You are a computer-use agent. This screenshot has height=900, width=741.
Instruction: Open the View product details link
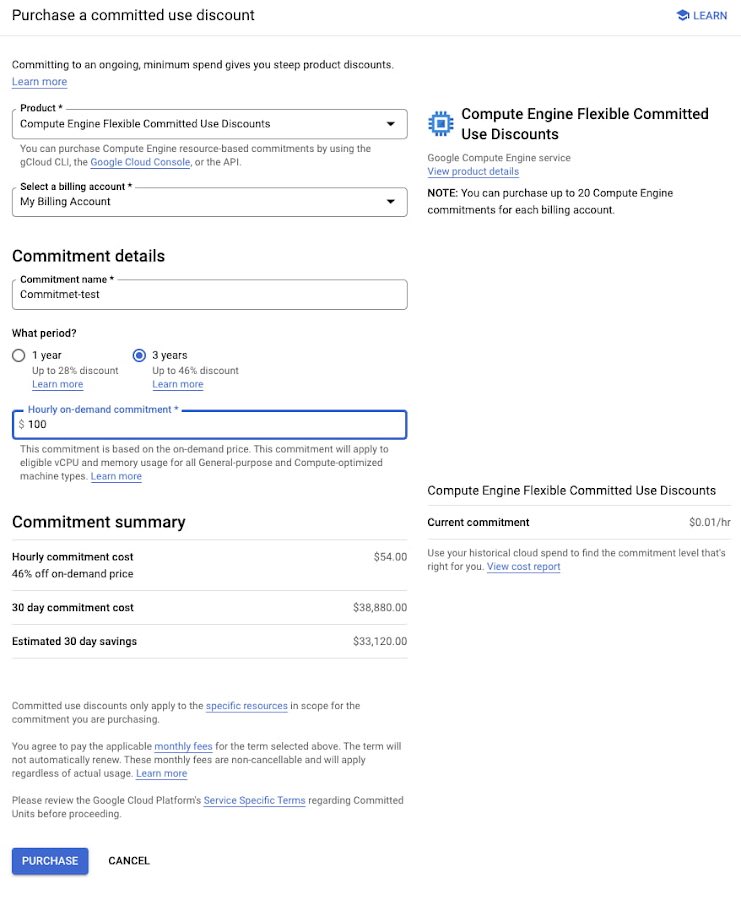pos(473,172)
